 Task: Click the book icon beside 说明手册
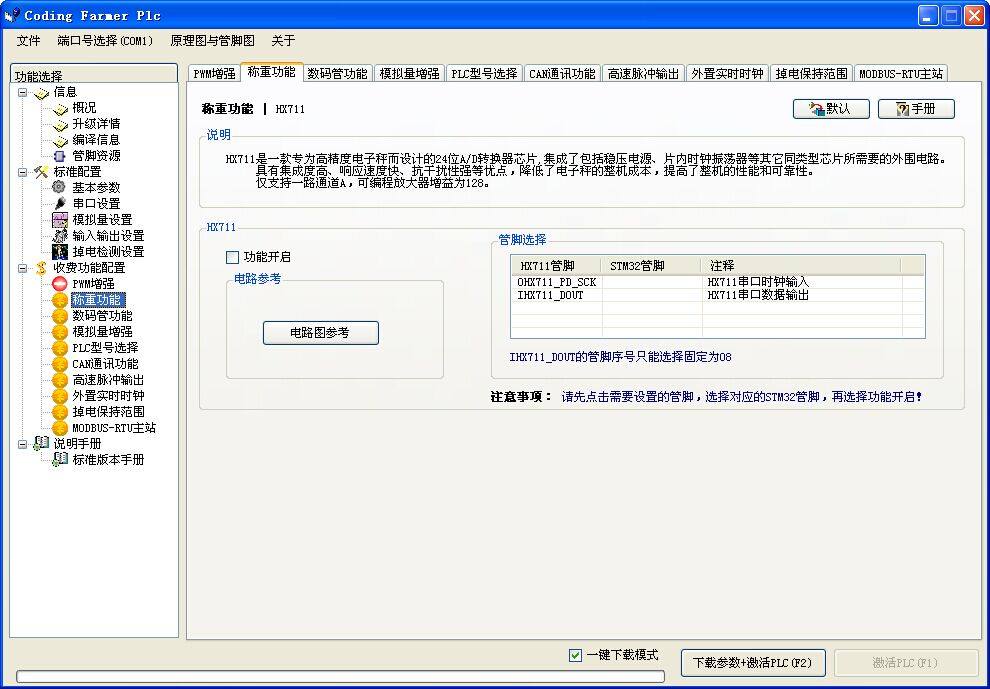click(x=41, y=443)
